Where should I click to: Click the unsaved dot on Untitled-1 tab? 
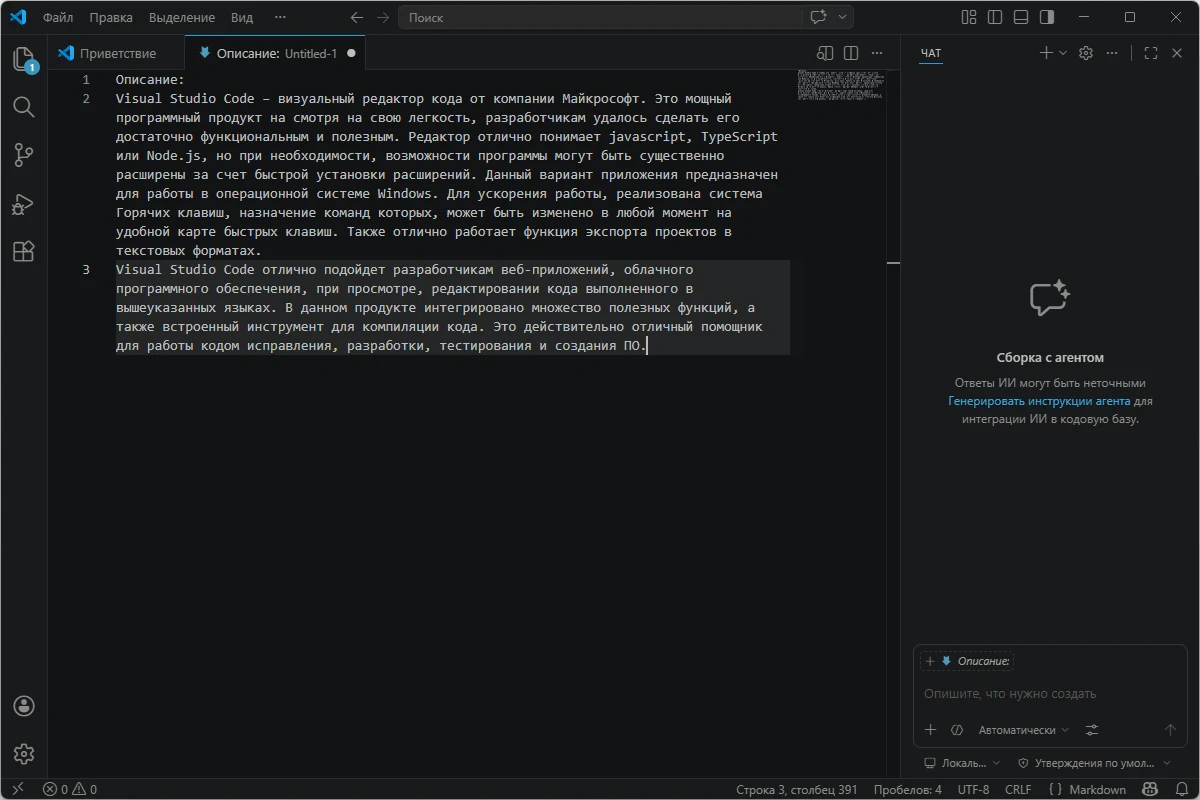(351, 53)
